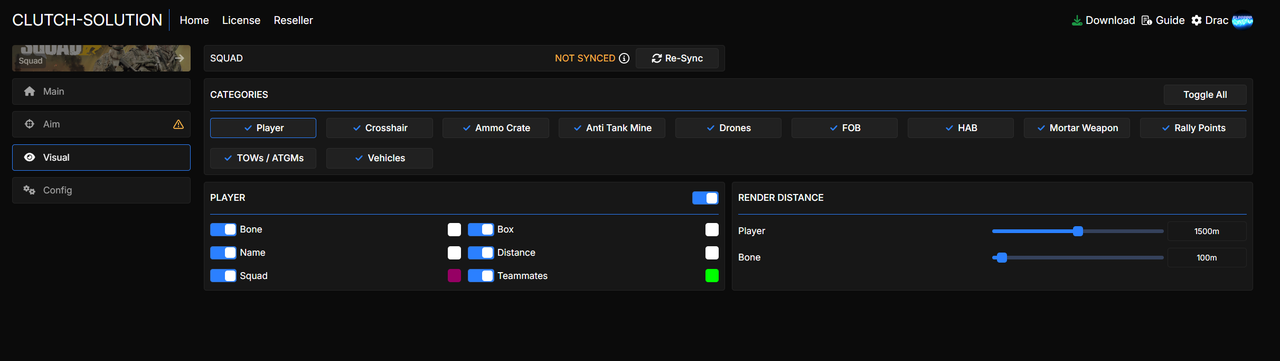Go to the Home nav link
Image resolution: width=1280 pixels, height=361 pixels.
tap(194, 20)
